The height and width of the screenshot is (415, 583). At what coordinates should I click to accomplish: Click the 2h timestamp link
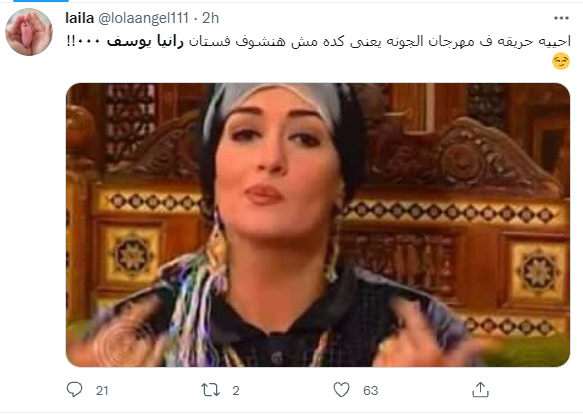210,18
